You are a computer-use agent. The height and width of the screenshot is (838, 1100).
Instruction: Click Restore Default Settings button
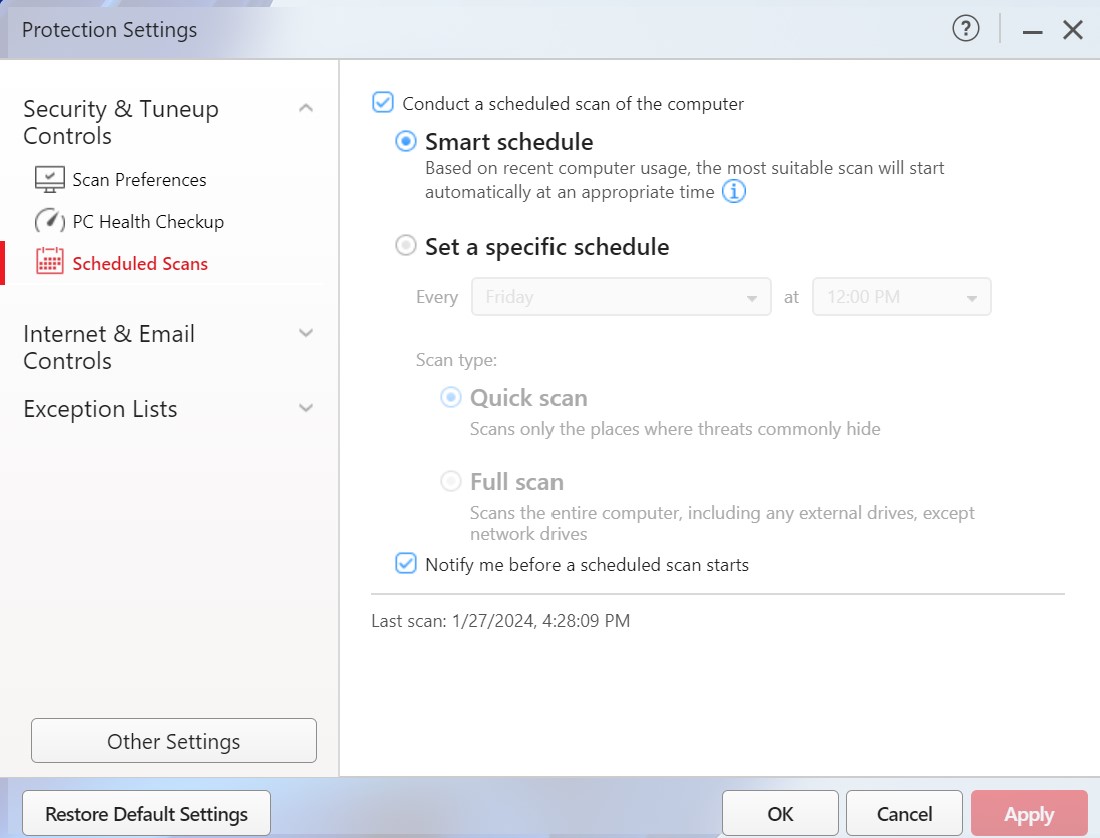pos(146,813)
